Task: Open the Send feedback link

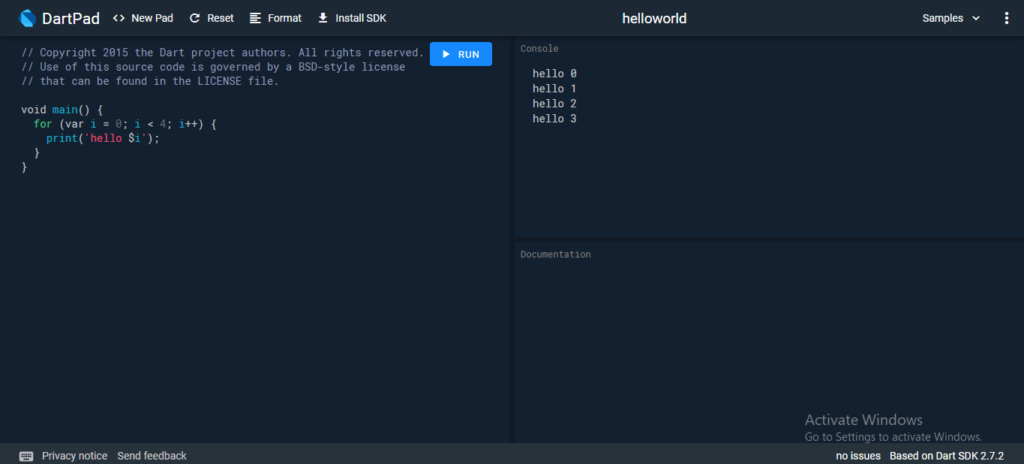Action: pyautogui.click(x=152, y=456)
